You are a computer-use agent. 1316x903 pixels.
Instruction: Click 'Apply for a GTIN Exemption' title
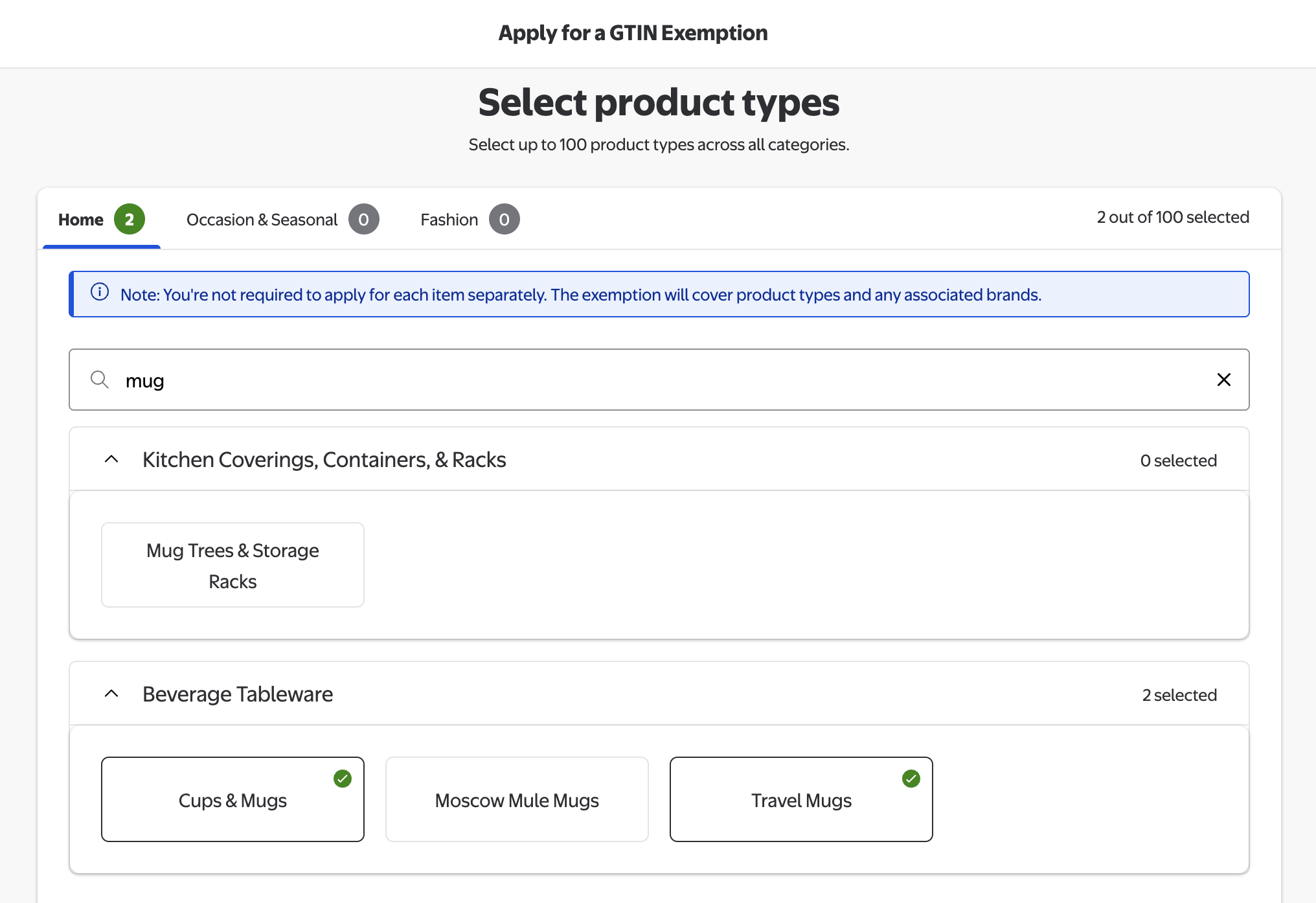click(x=633, y=33)
